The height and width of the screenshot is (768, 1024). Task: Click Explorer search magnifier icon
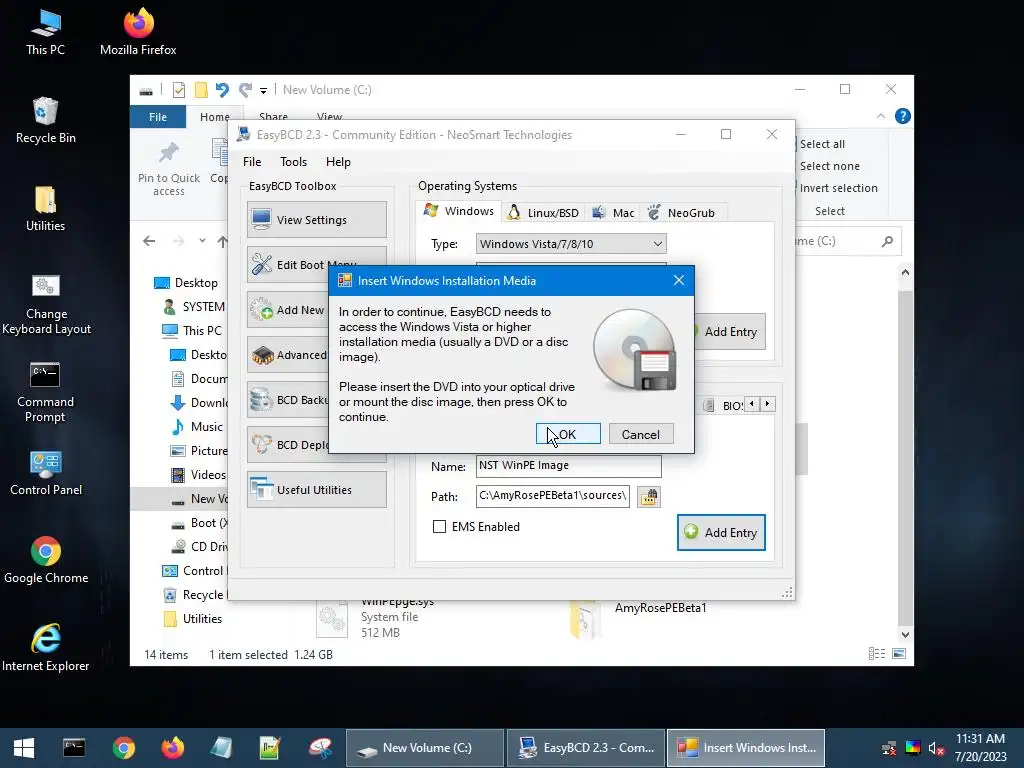[887, 241]
